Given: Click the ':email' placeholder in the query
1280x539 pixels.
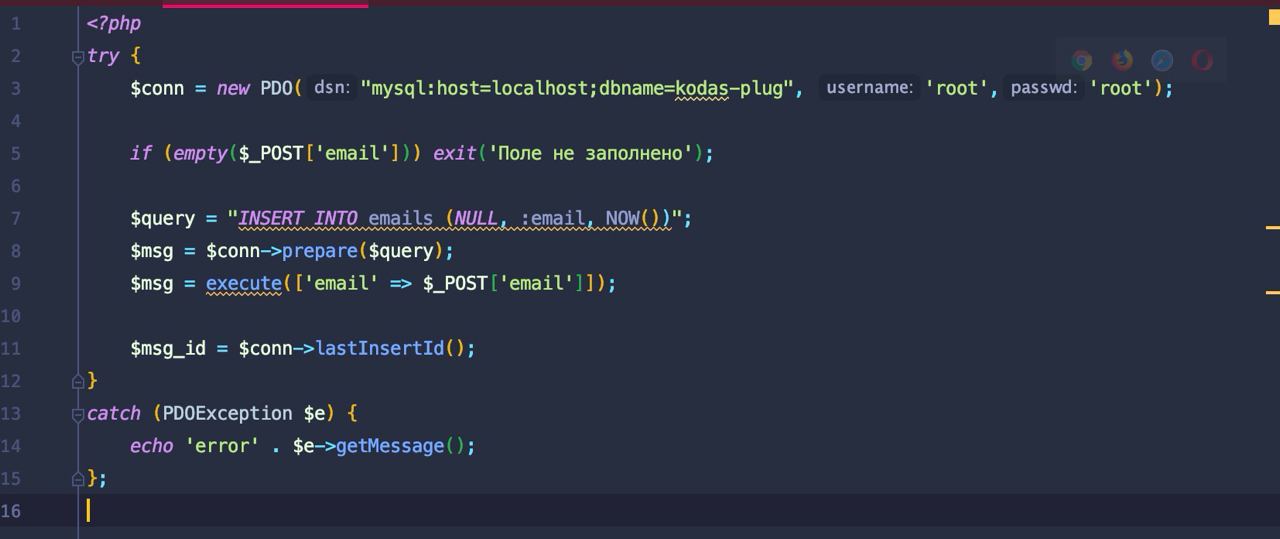Looking at the screenshot, I should pos(552,218).
